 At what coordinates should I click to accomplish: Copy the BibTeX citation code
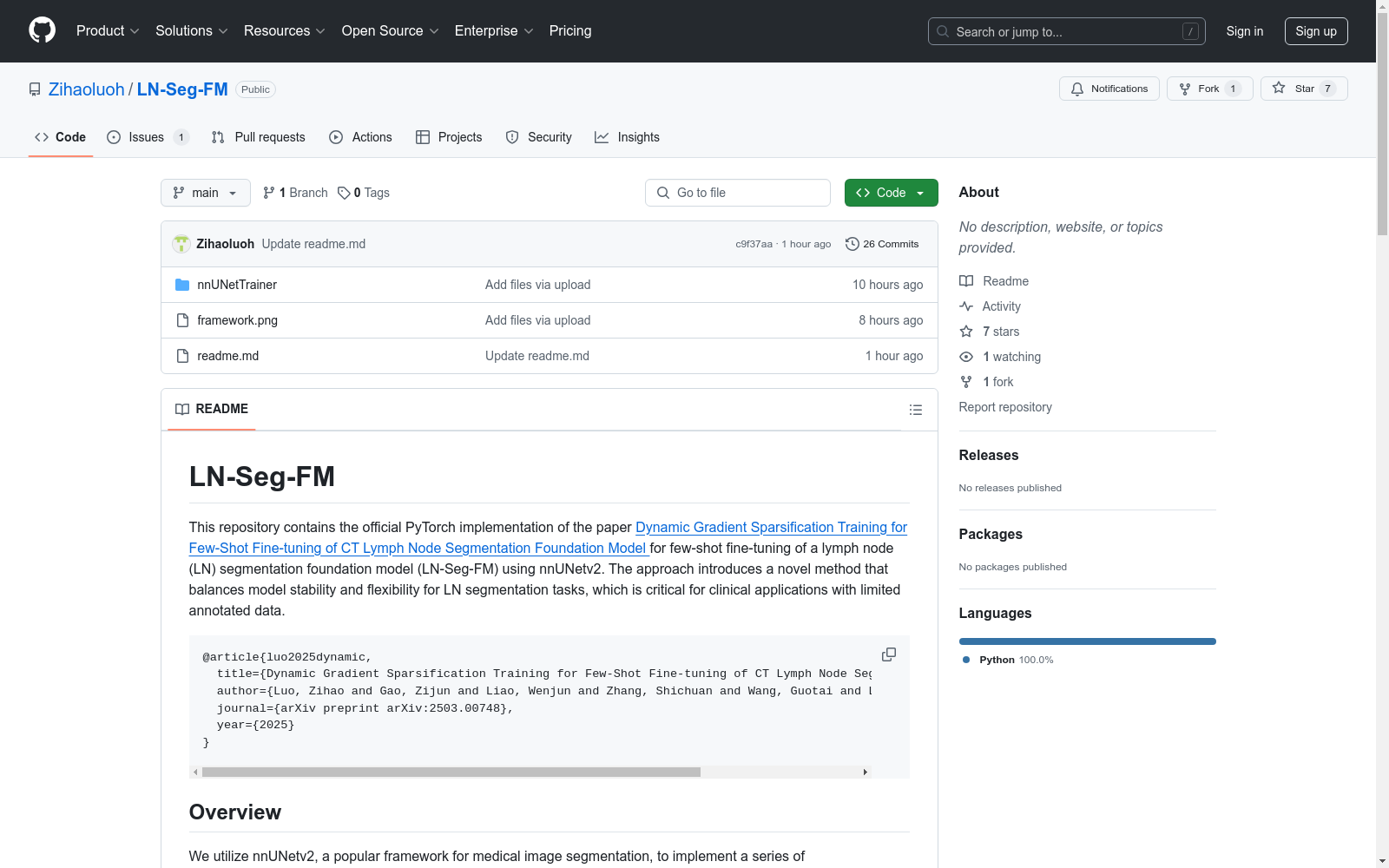coord(889,654)
